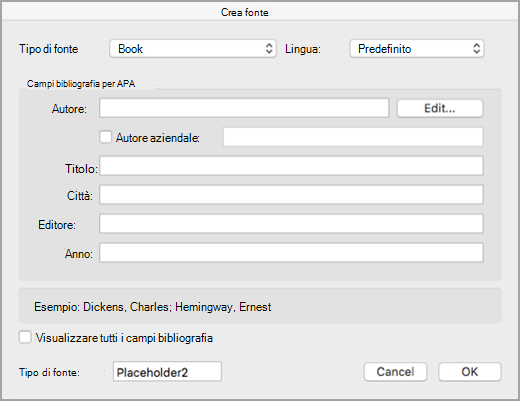Focus the Titolo input field
The height and width of the screenshot is (401, 520).
(291, 166)
